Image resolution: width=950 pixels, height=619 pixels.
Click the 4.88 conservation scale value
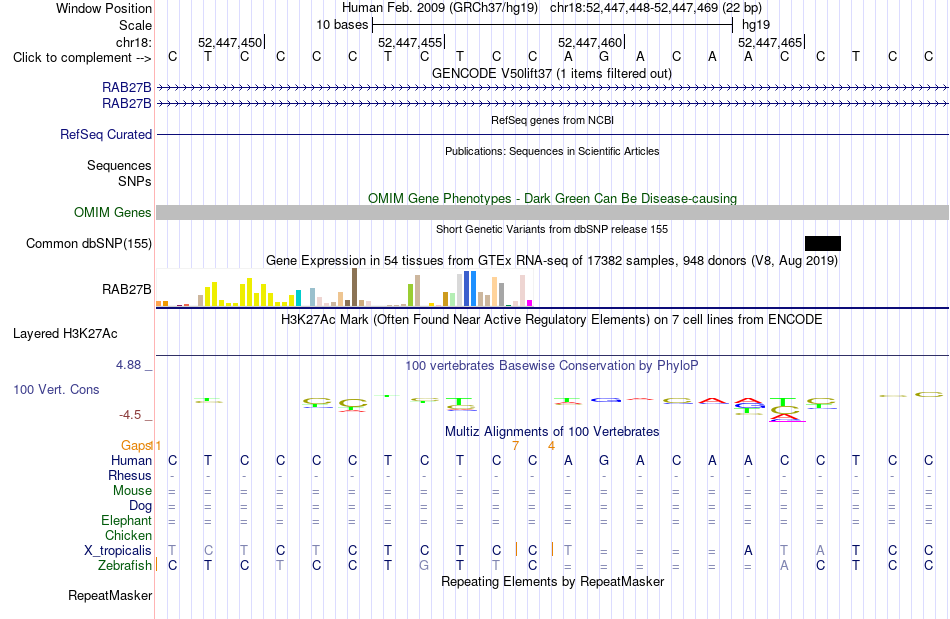click(128, 365)
